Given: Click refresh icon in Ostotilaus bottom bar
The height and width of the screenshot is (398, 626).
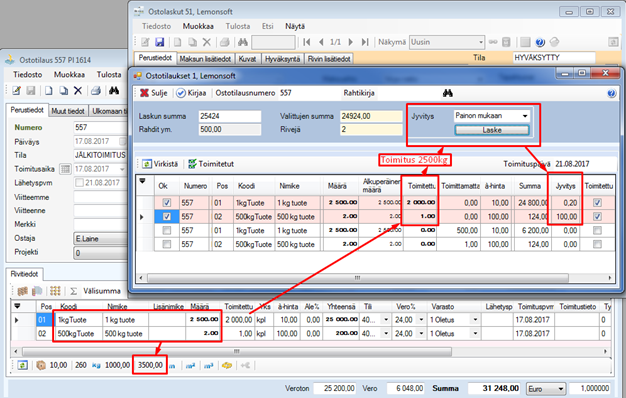Looking at the screenshot, I should coord(23,365).
